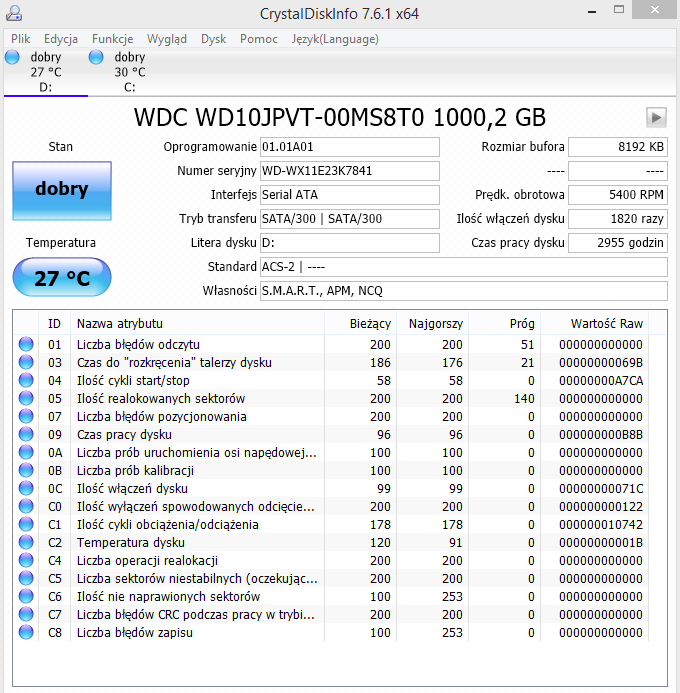Click status orb for attribute C7 row
The image size is (680, 693).
(26, 614)
